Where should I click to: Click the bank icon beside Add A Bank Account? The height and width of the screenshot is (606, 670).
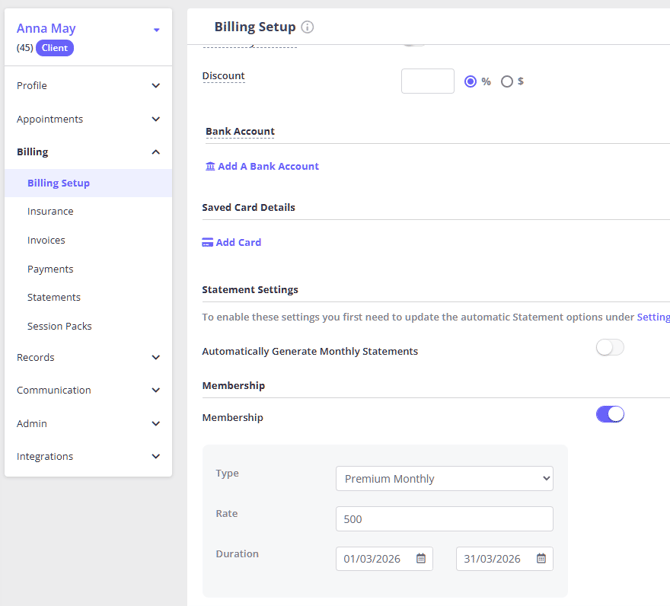(x=210, y=167)
